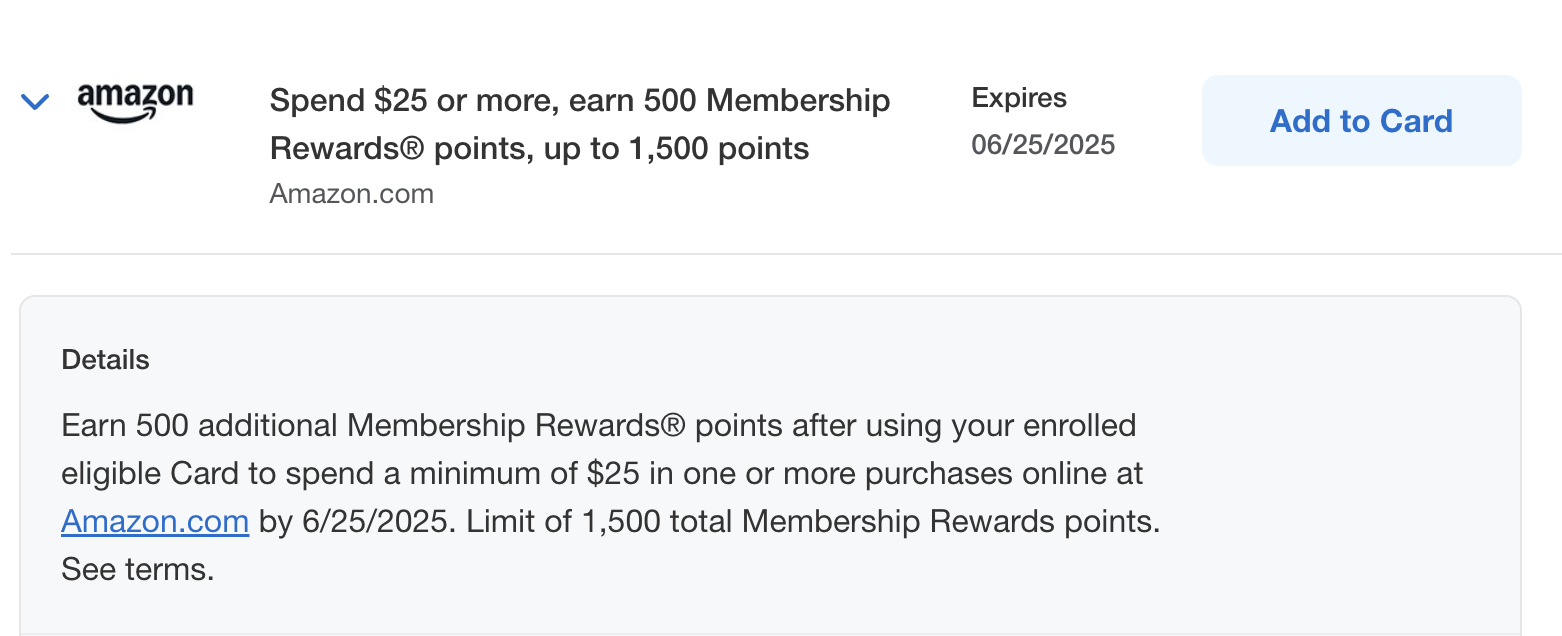Image resolution: width=1562 pixels, height=636 pixels.
Task: Collapse the Amazon offer chevron
Action: 35,102
